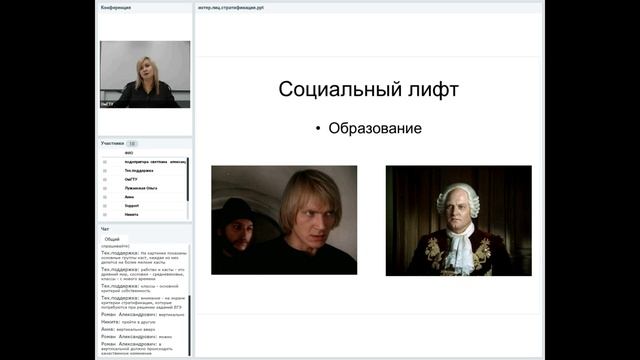640x360 pixels.
Task: Click the slide image of man in wig
Action: pos(459,221)
